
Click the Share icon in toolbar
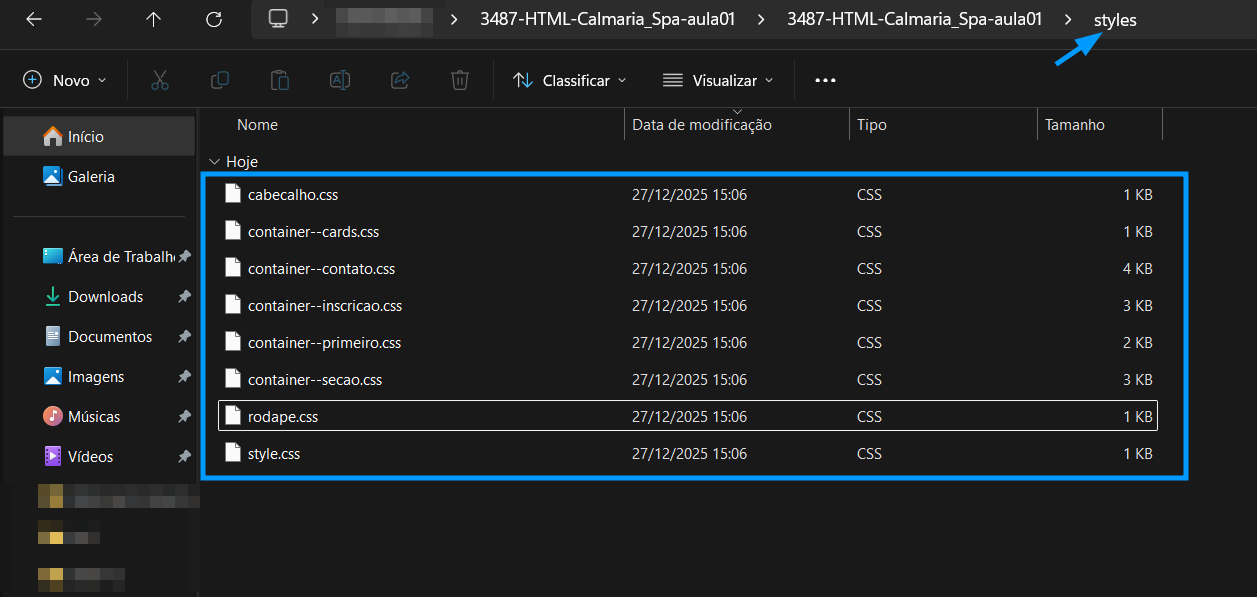pos(400,80)
